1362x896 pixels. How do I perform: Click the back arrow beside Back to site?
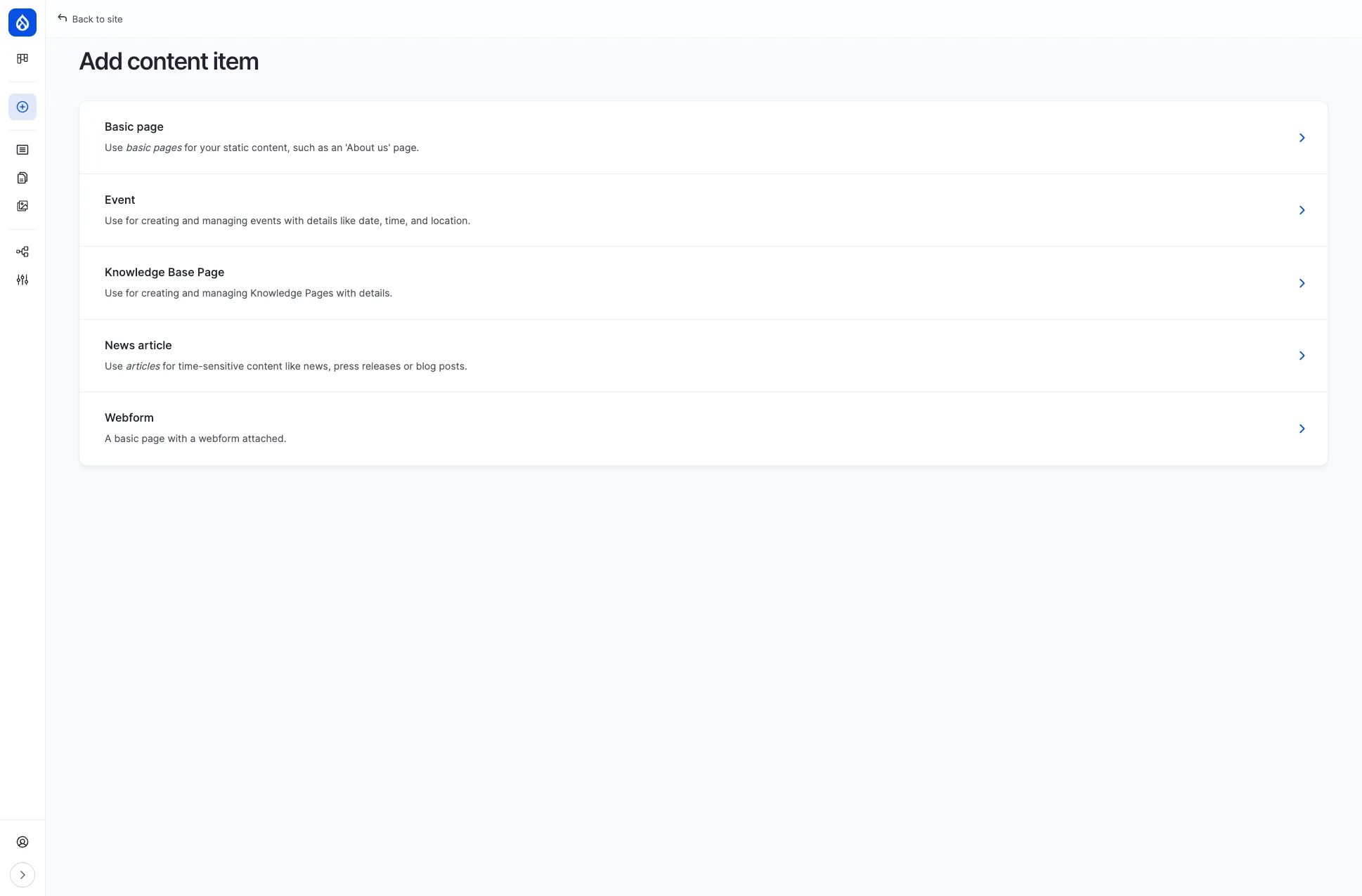pos(63,18)
